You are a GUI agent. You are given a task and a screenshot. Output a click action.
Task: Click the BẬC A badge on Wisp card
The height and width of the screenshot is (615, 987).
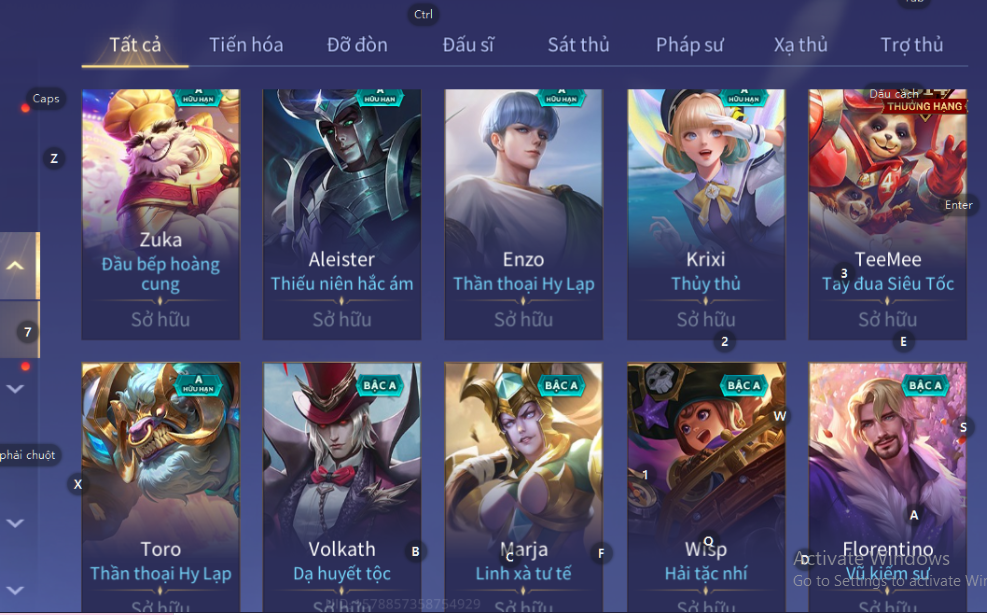(x=743, y=385)
